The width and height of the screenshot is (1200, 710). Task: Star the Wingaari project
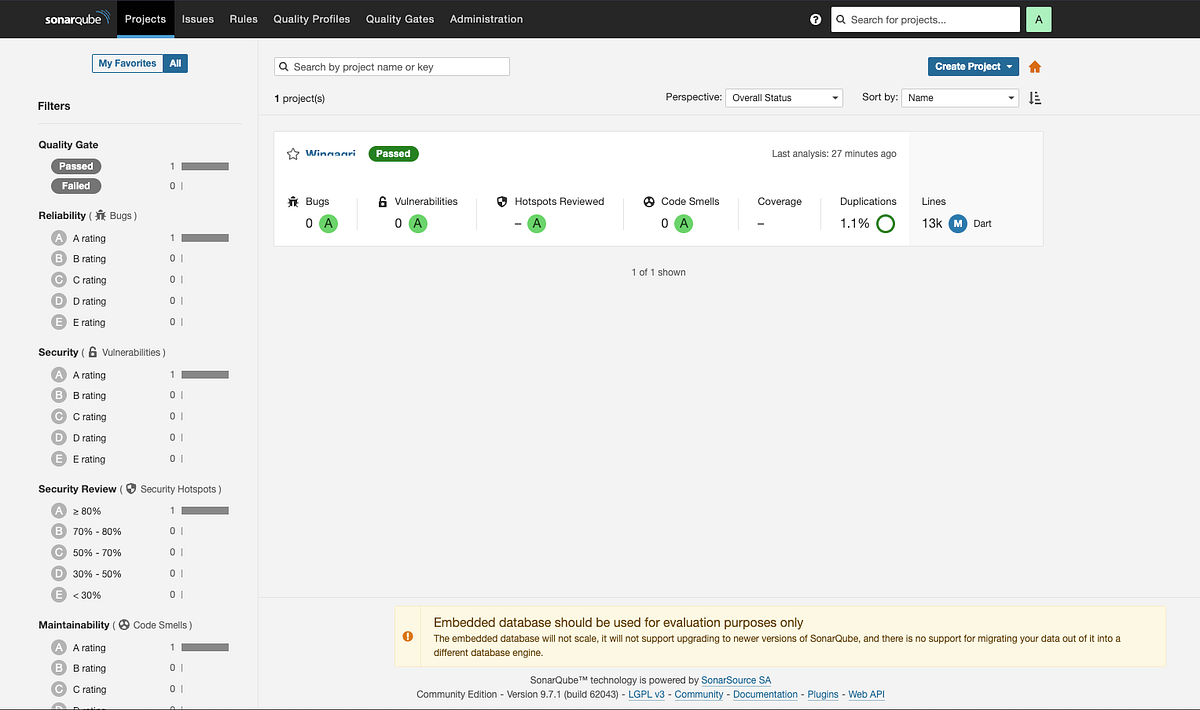click(290, 154)
